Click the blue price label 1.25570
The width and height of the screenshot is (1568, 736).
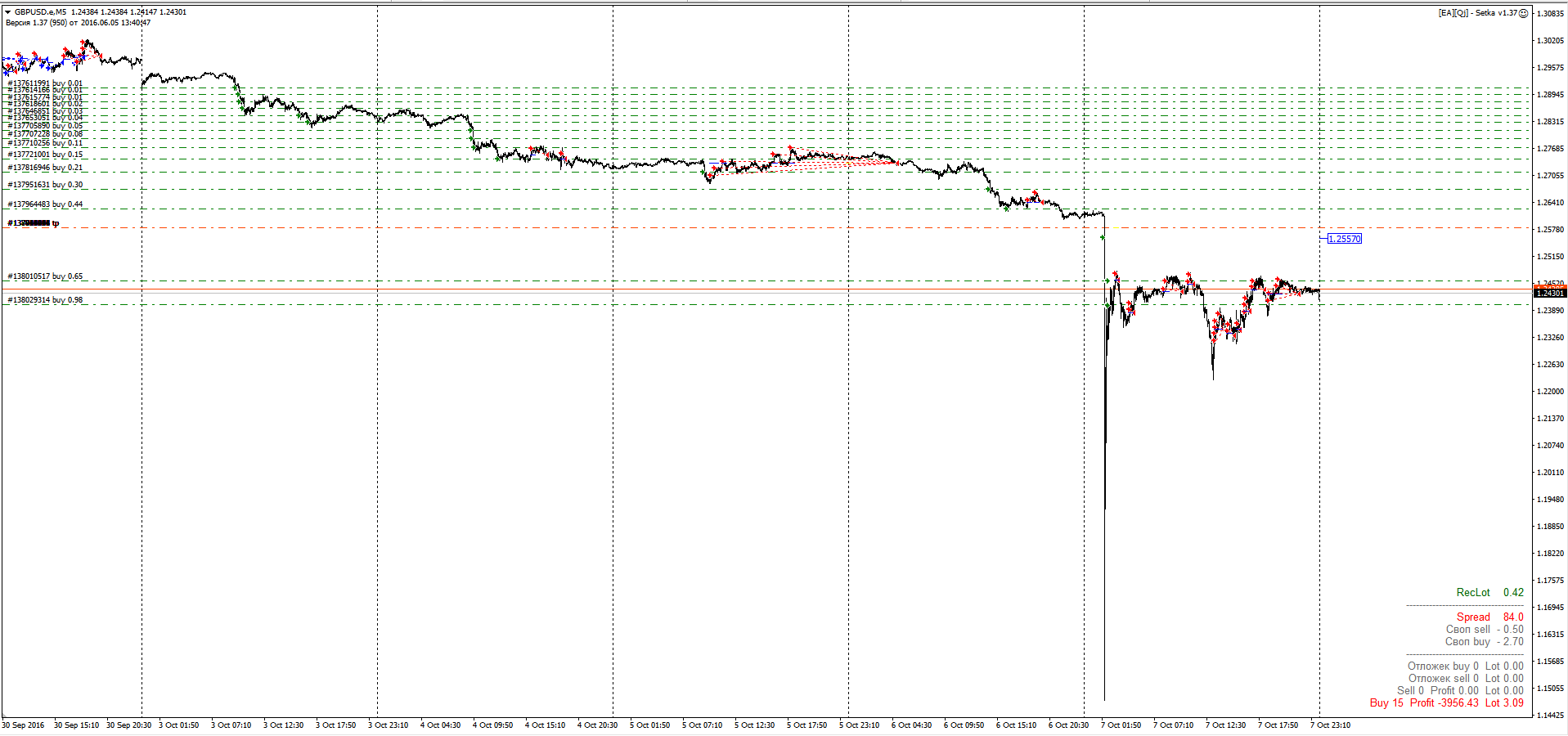pyautogui.click(x=1345, y=239)
